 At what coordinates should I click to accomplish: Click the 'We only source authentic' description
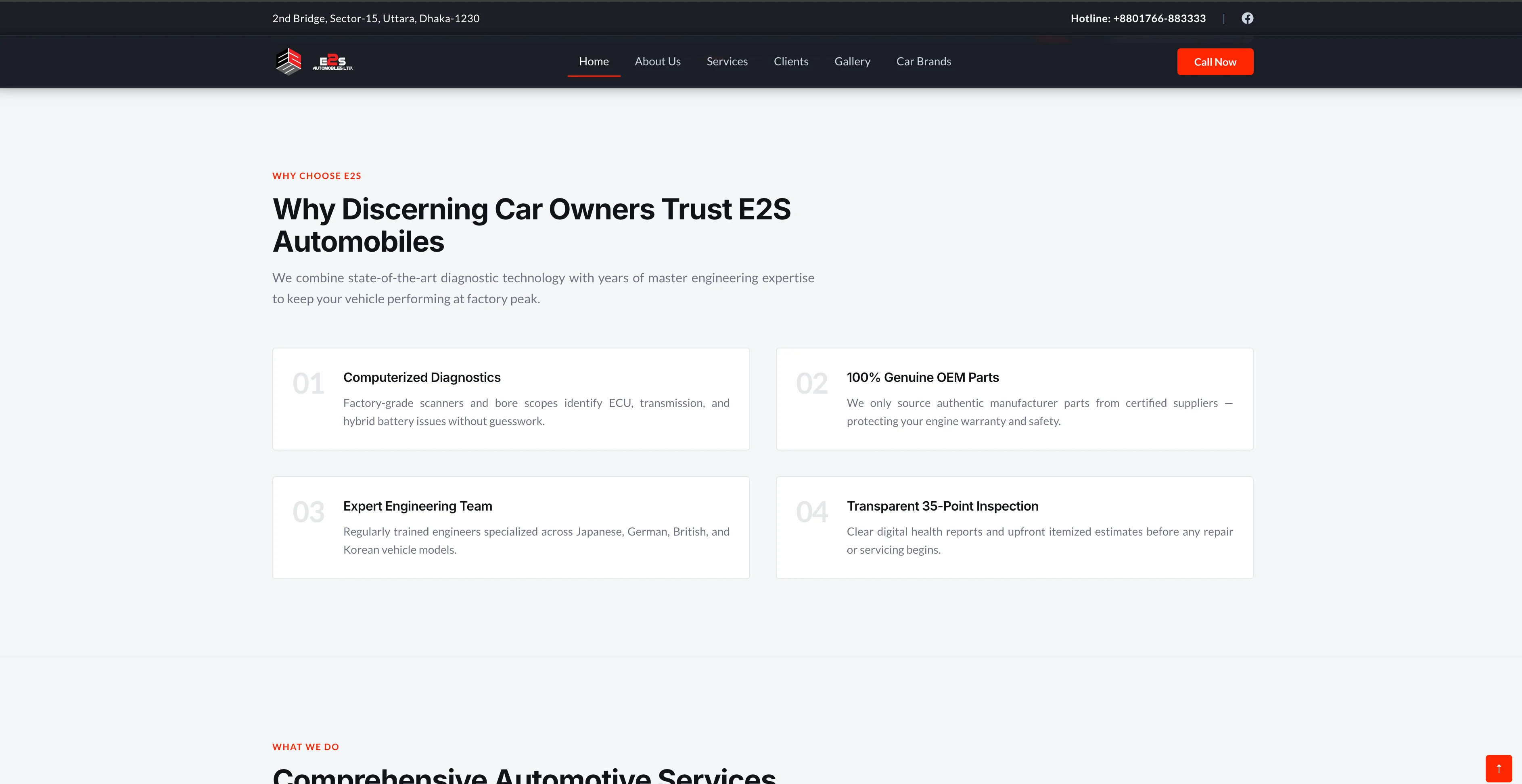click(x=1040, y=412)
